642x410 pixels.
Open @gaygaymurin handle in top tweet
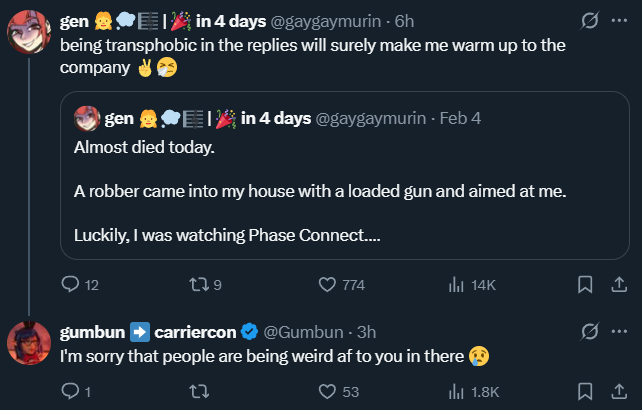tap(326, 21)
